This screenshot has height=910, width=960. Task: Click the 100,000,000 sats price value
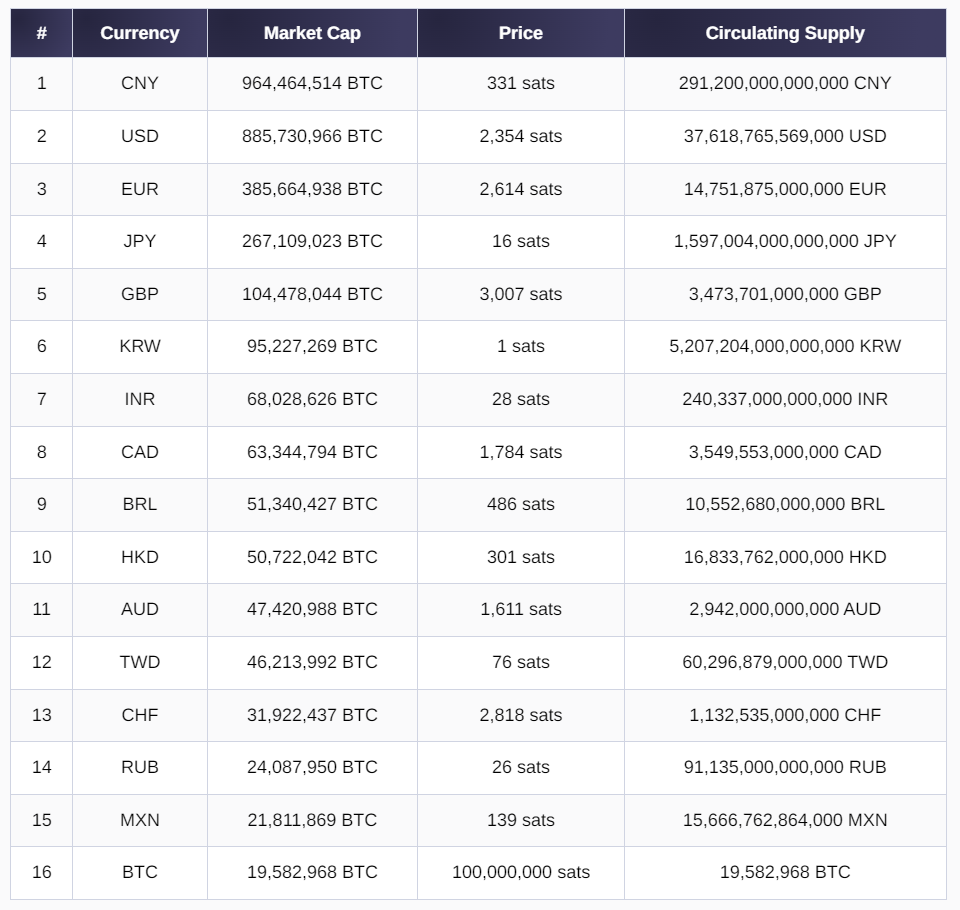click(x=521, y=872)
